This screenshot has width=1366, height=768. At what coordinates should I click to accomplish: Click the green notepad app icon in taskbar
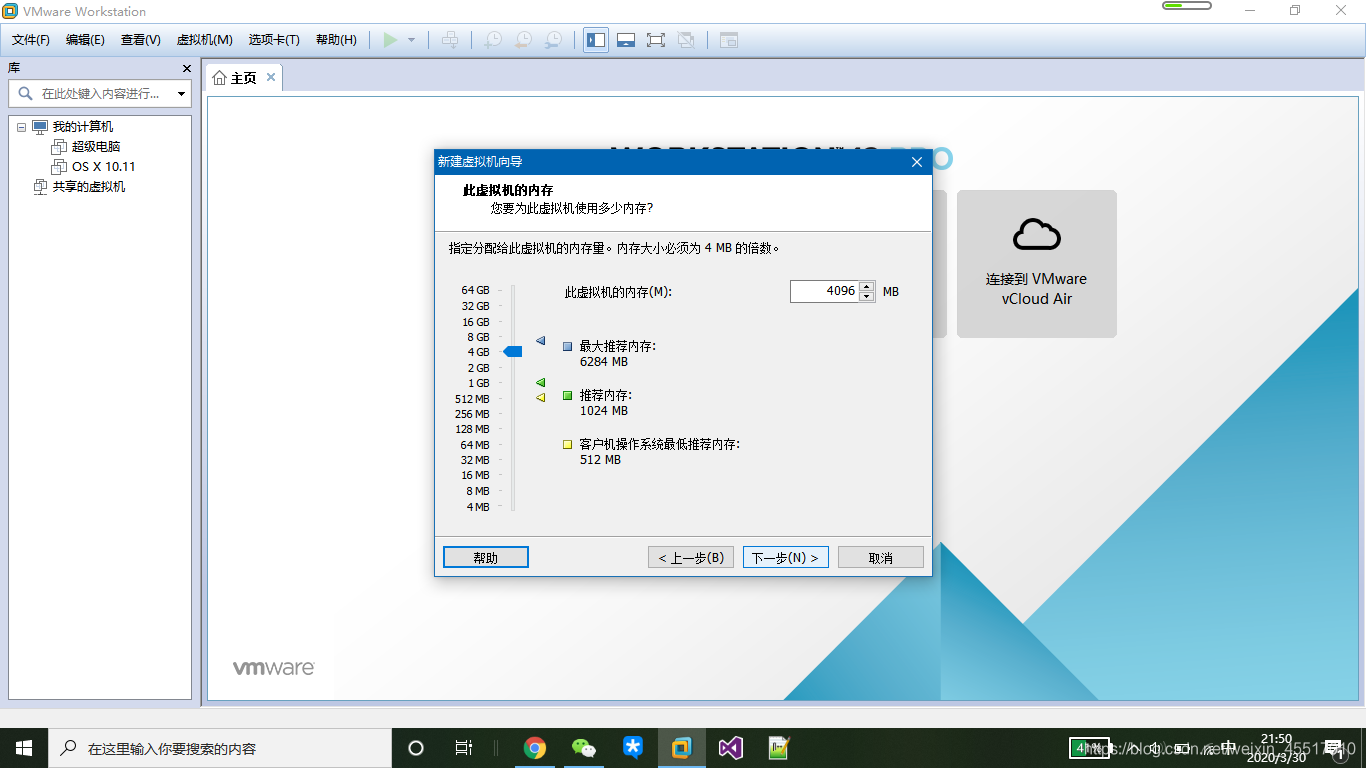pyautogui.click(x=780, y=748)
